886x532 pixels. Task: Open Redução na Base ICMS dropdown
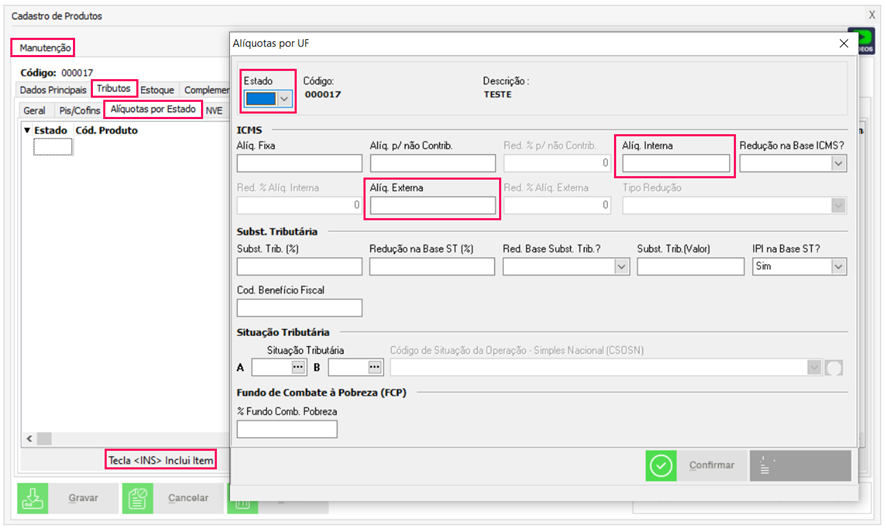[x=838, y=163]
